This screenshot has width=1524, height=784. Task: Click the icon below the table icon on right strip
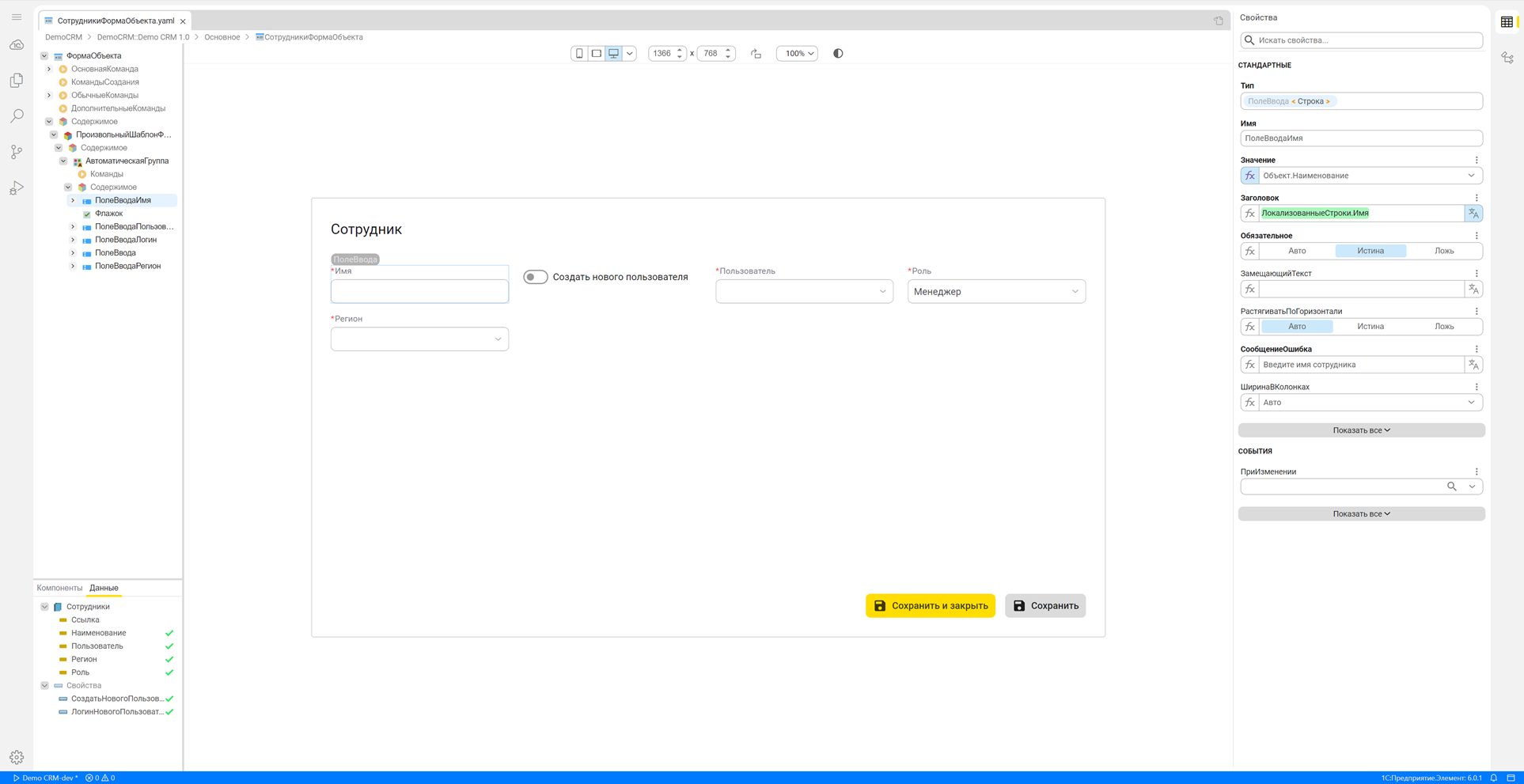[x=1507, y=58]
